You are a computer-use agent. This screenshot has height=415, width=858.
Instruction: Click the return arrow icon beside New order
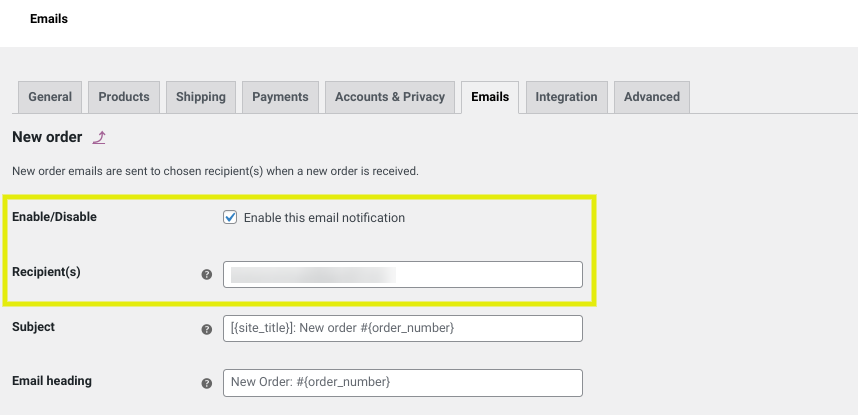pyautogui.click(x=98, y=137)
